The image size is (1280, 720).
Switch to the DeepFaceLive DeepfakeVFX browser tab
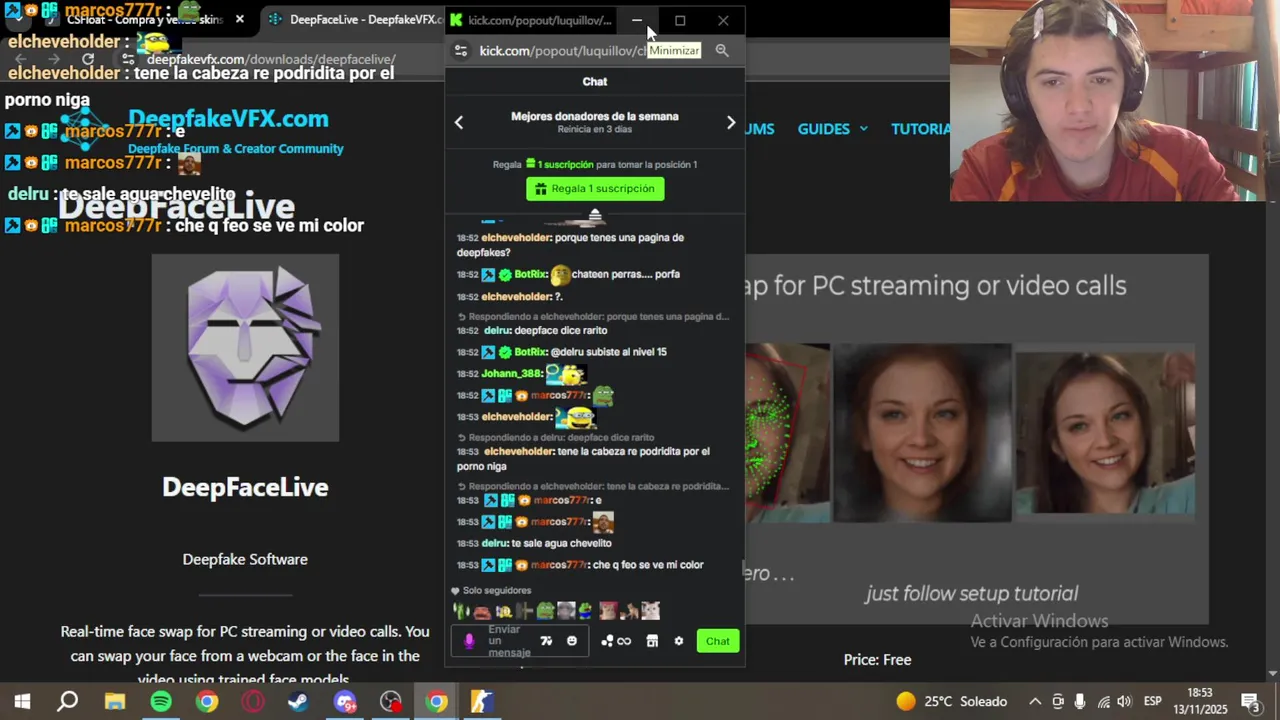[x=355, y=20]
